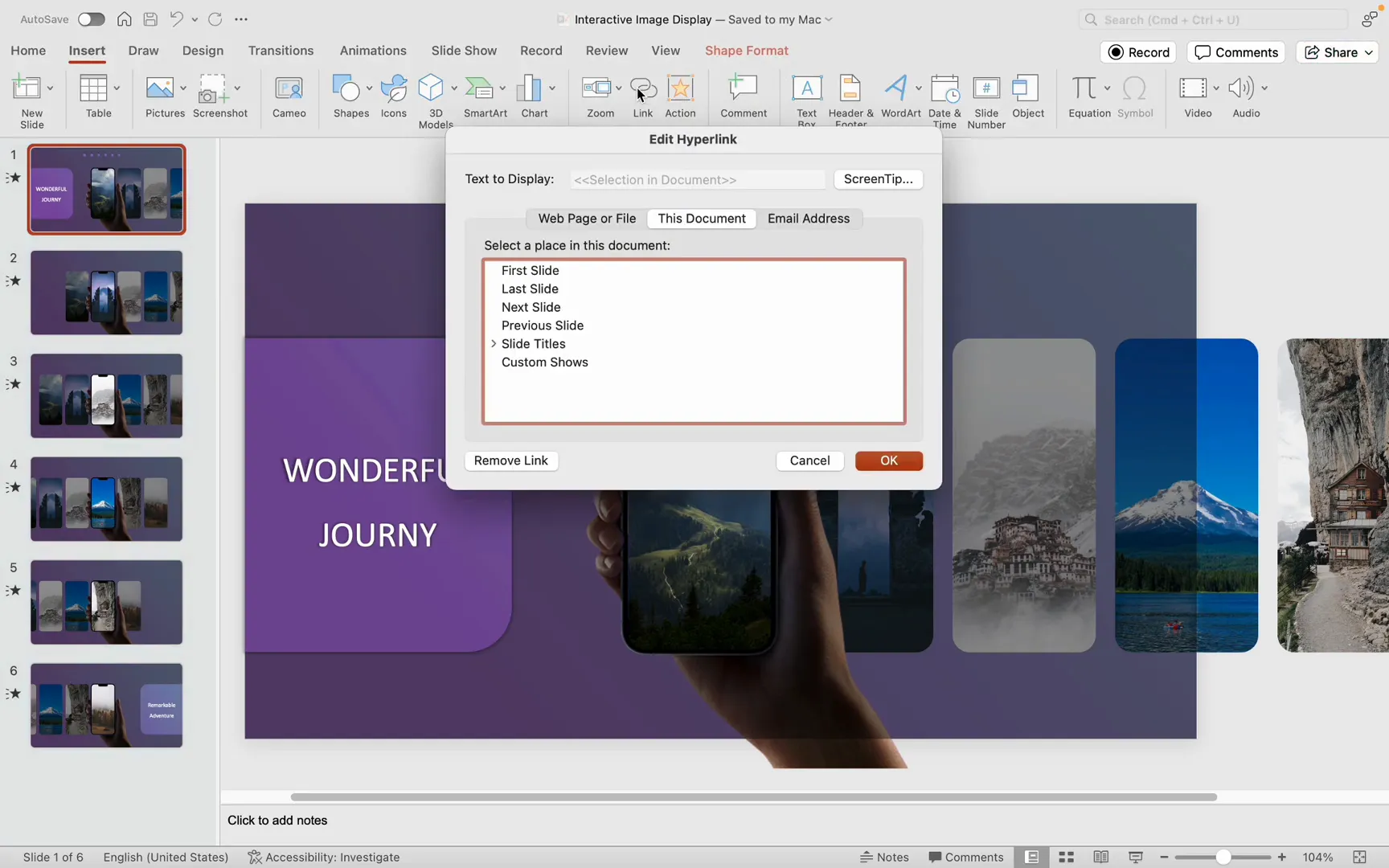Toggle Comments pane in the status bar
This screenshot has height=868, width=1389.
pyautogui.click(x=966, y=858)
